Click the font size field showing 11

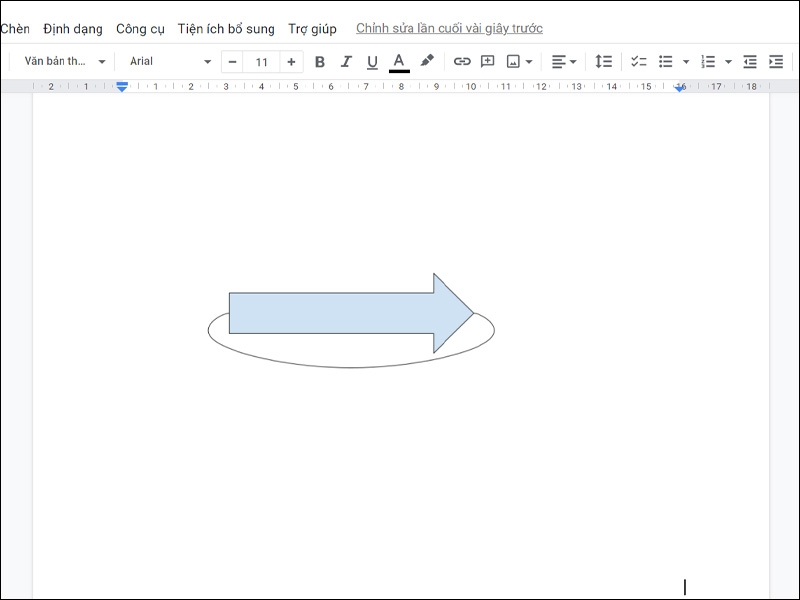pyautogui.click(x=261, y=62)
